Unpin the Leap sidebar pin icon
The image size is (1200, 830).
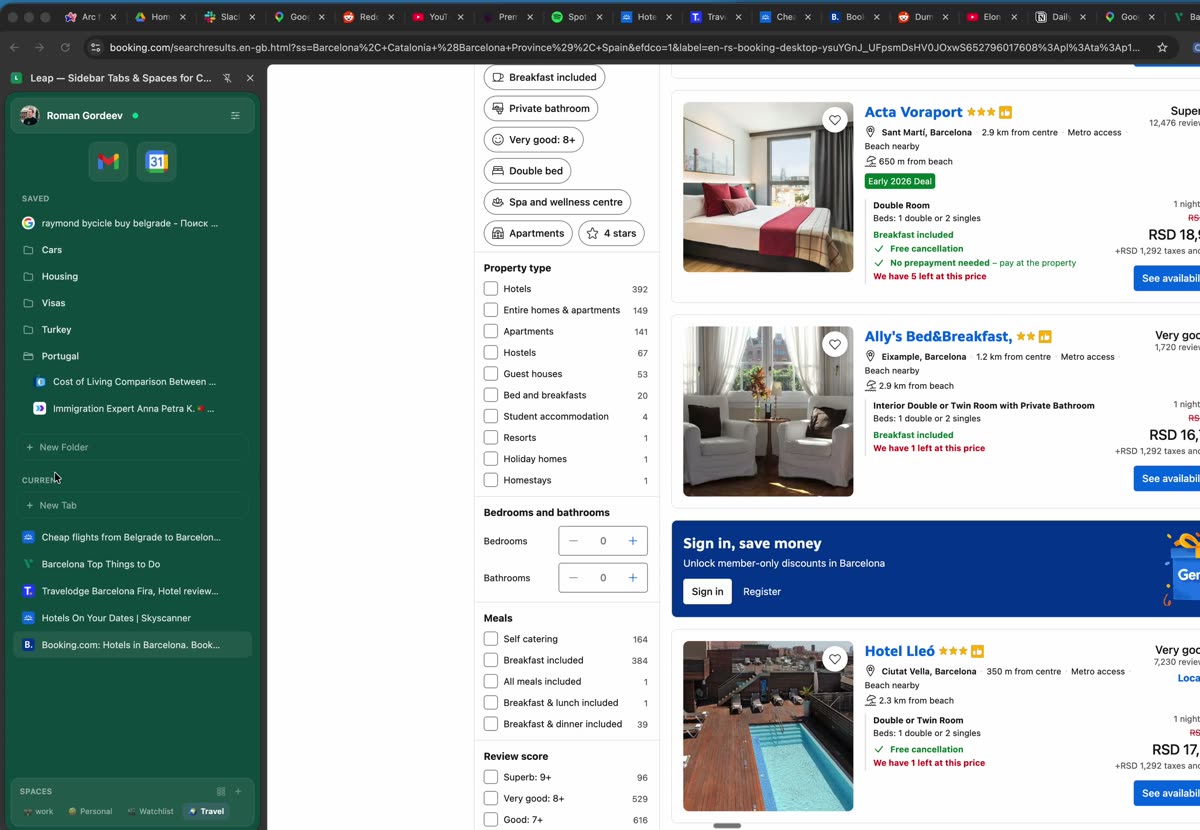pos(227,78)
